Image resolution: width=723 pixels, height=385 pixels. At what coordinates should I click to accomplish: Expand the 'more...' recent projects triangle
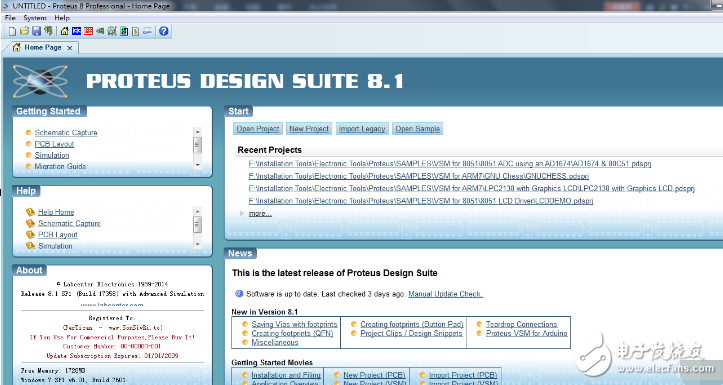(x=242, y=213)
